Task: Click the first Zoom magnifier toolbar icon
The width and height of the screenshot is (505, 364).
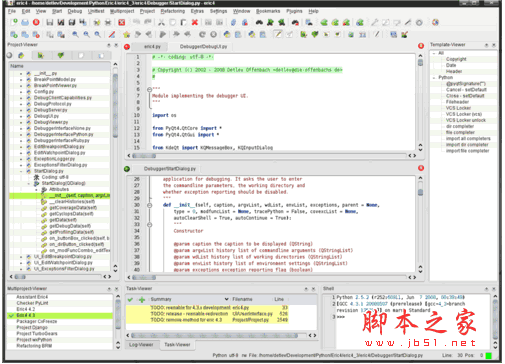Action: pos(76,34)
